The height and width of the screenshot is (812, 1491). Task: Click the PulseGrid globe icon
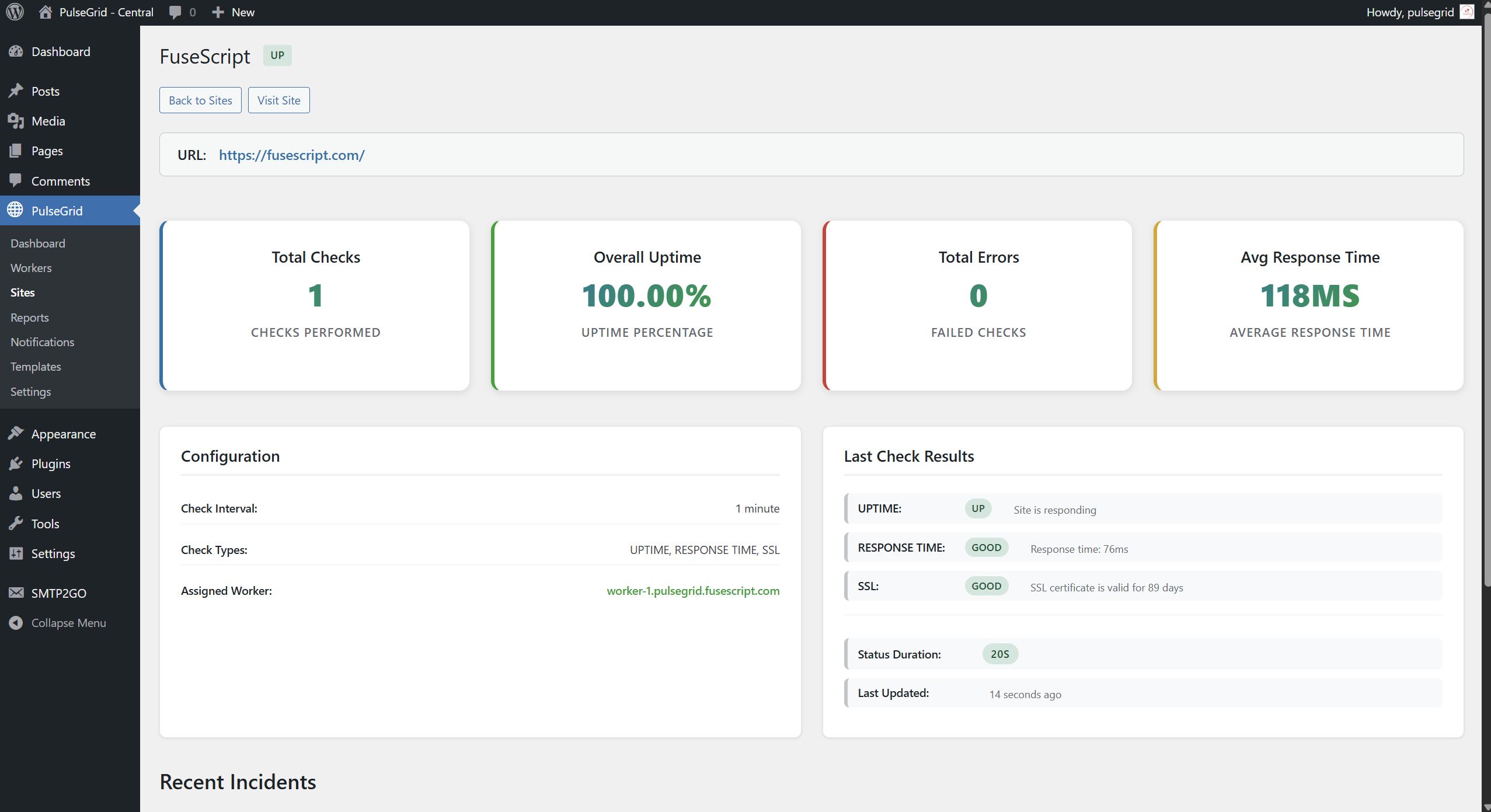15,210
